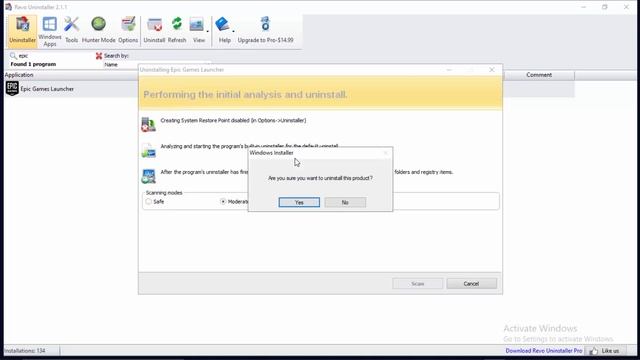Click the system restore point icon
The image size is (640, 360).
click(148, 124)
